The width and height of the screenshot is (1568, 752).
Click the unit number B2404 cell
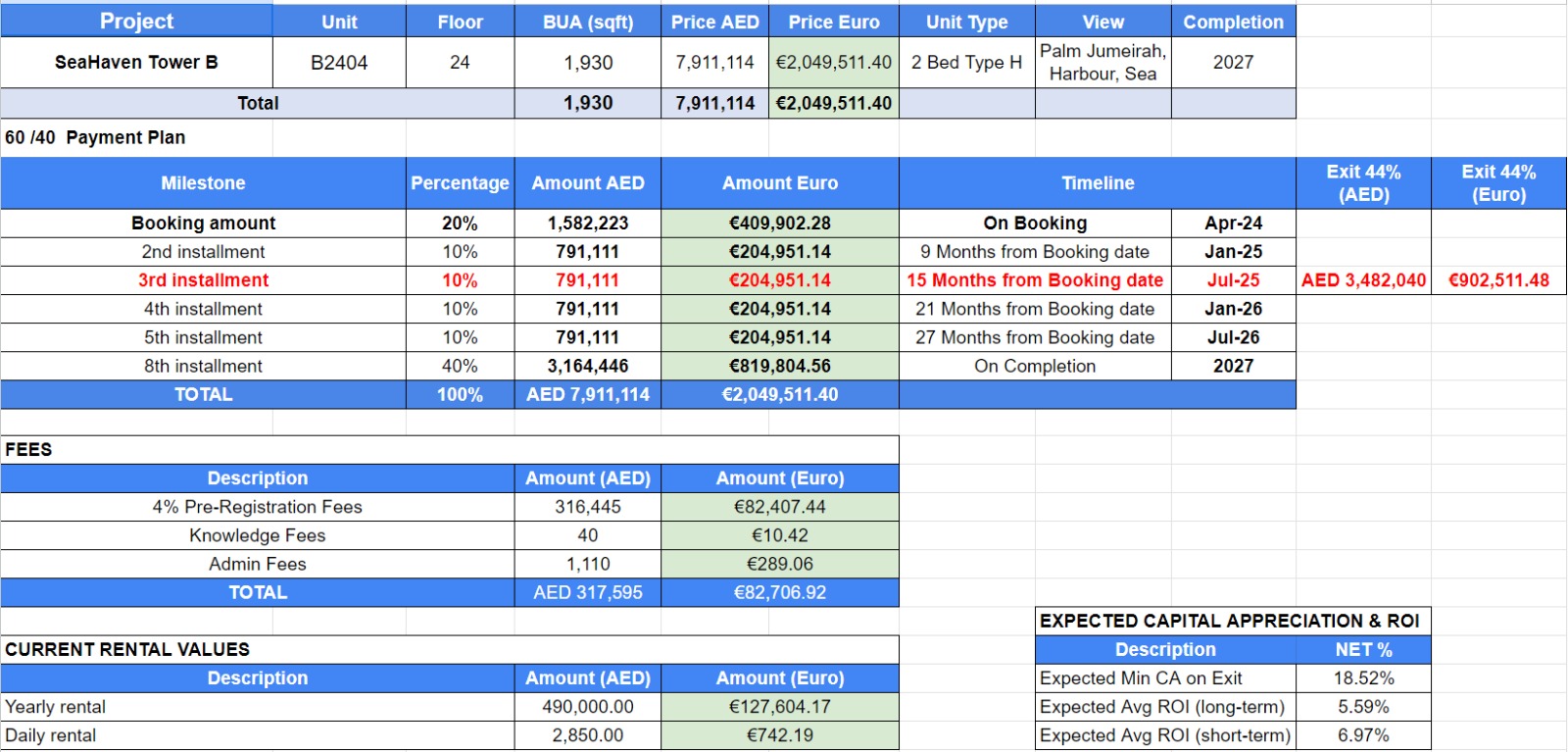coord(339,63)
